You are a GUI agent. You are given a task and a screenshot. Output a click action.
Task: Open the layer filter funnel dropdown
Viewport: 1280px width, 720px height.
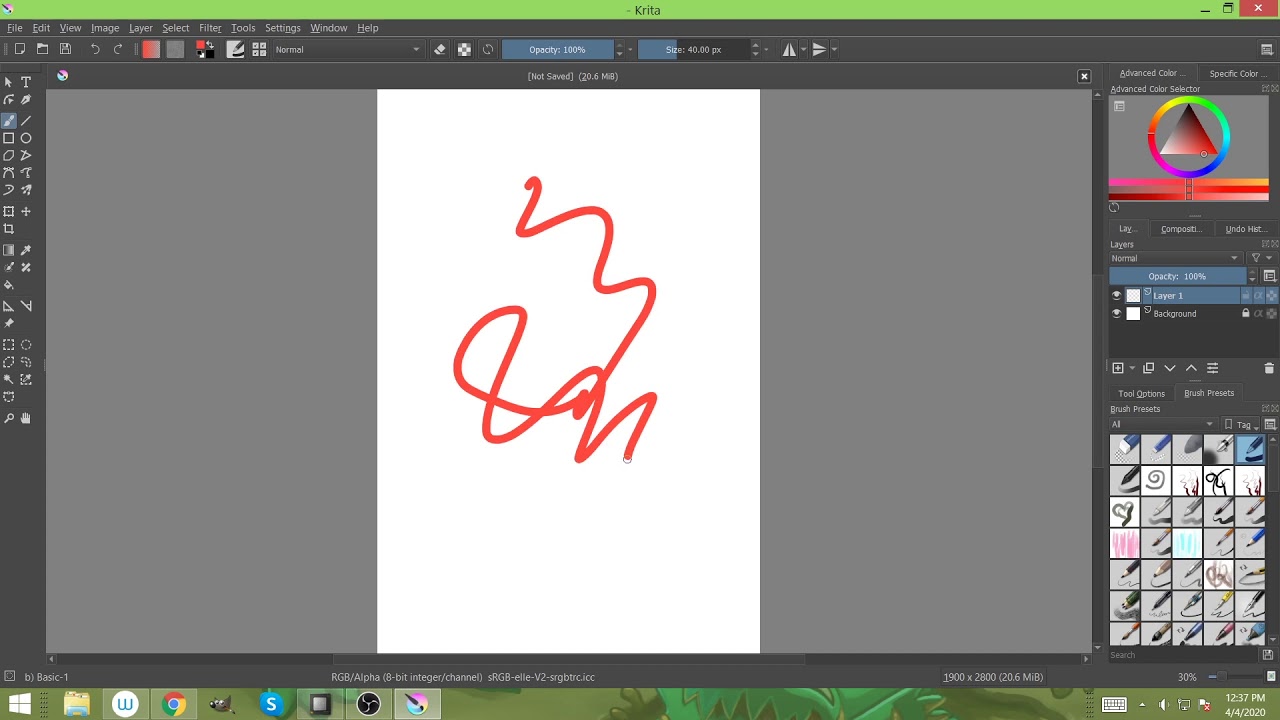click(1260, 258)
